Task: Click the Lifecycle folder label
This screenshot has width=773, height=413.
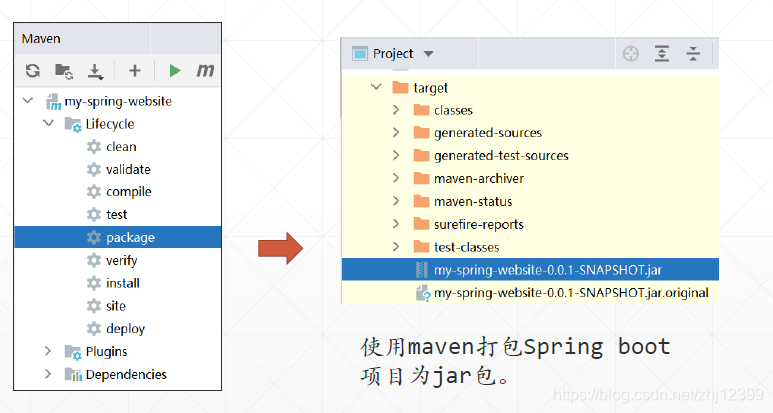Action: pyautogui.click(x=110, y=124)
